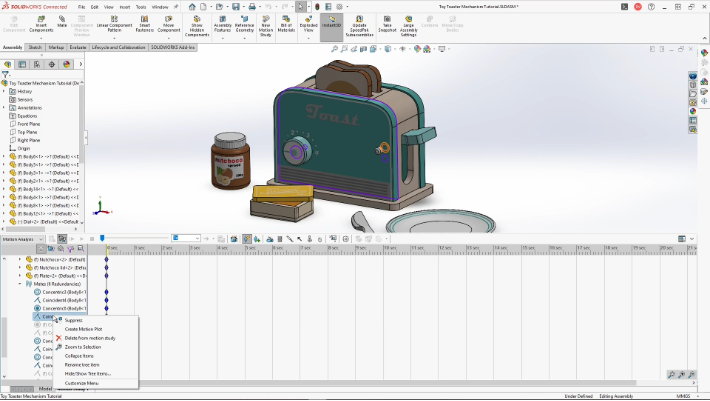The width and height of the screenshot is (710, 401).
Task: Switch to the Sketch ribbon tab
Action: [35, 47]
